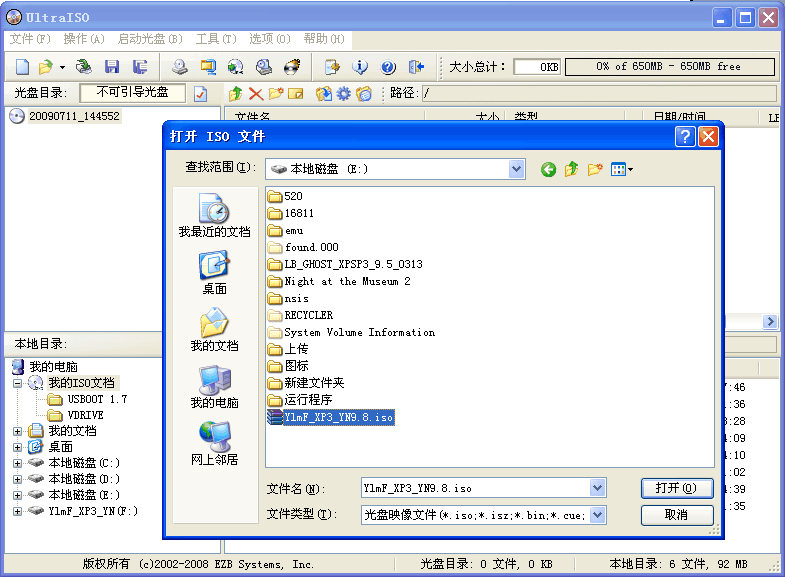Click Create New Folder icon in dialog
Screen dimensions: 785x577
[x=595, y=170]
